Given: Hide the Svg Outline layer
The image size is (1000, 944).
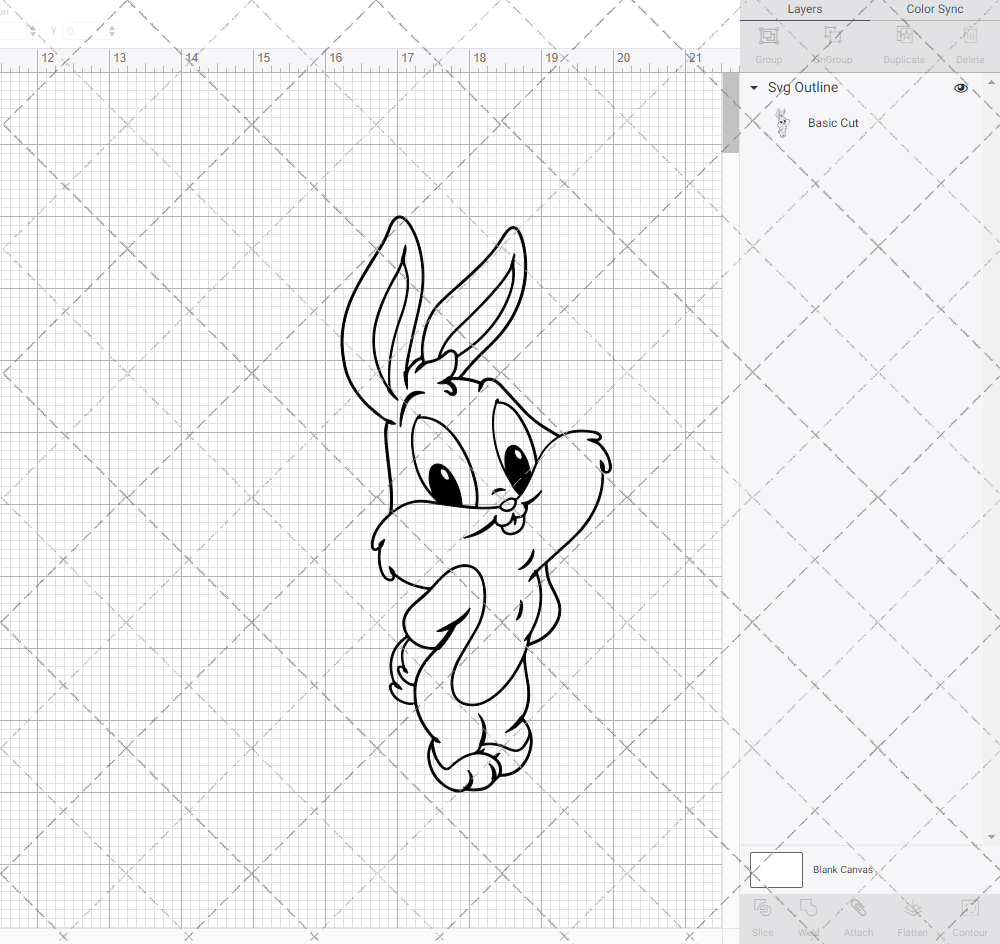Looking at the screenshot, I should pyautogui.click(x=960, y=88).
